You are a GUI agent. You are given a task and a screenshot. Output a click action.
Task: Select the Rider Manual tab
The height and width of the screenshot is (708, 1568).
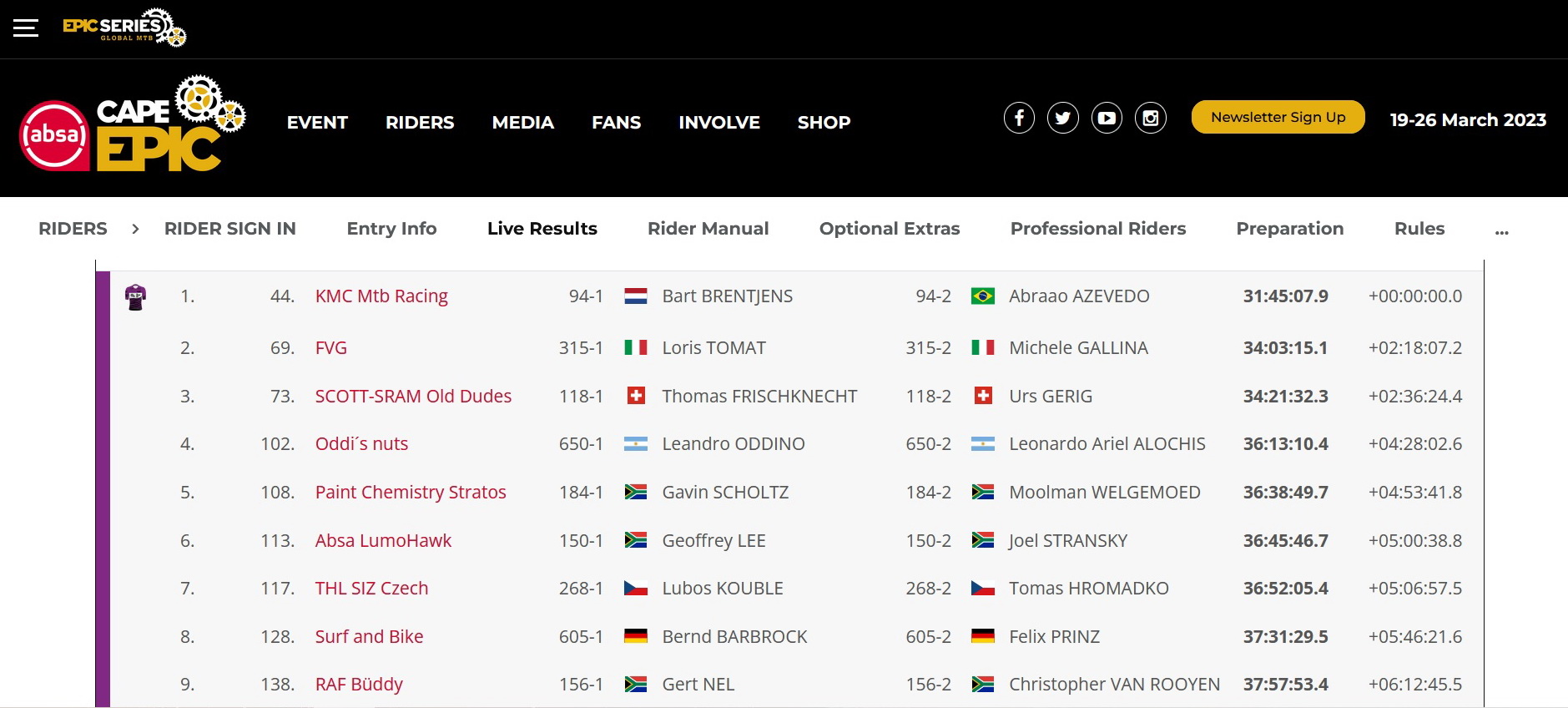(708, 229)
